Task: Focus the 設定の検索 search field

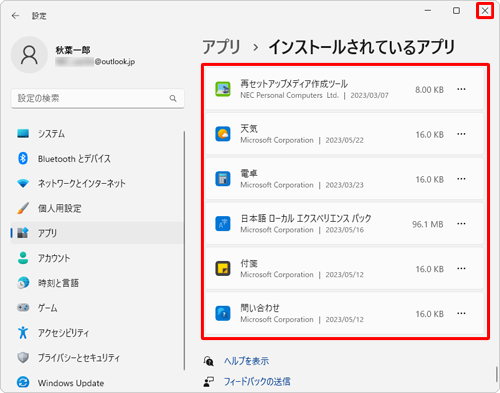Action: [x=97, y=98]
